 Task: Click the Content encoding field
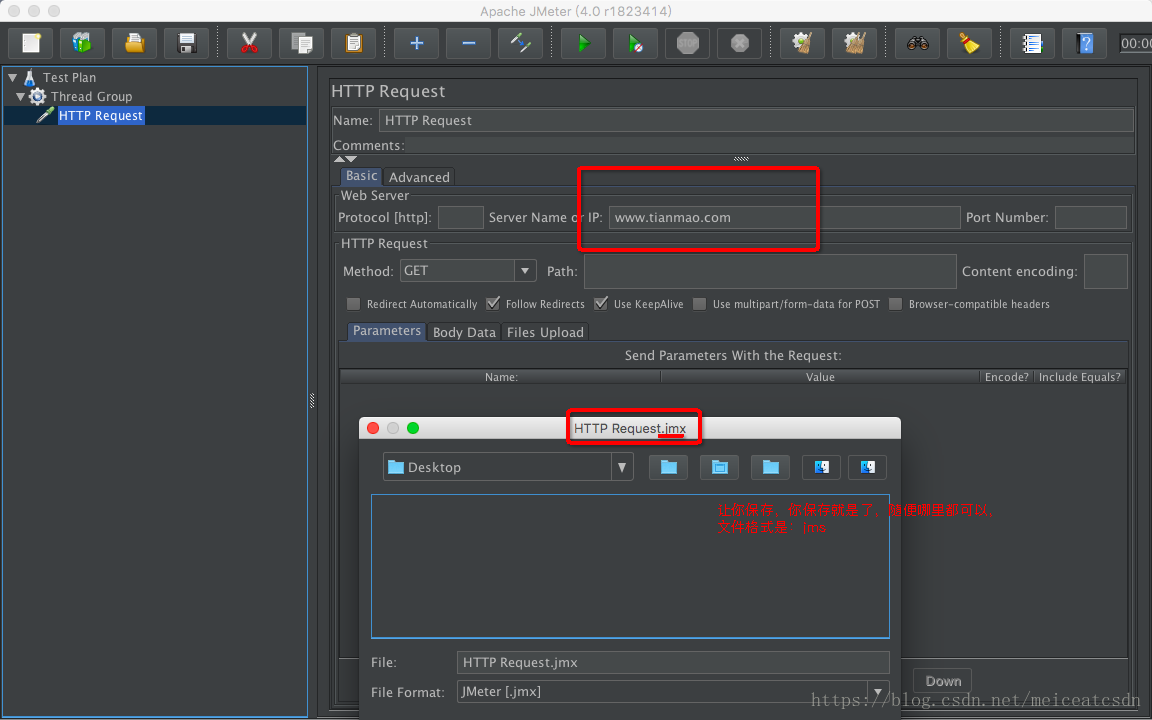[1106, 271]
